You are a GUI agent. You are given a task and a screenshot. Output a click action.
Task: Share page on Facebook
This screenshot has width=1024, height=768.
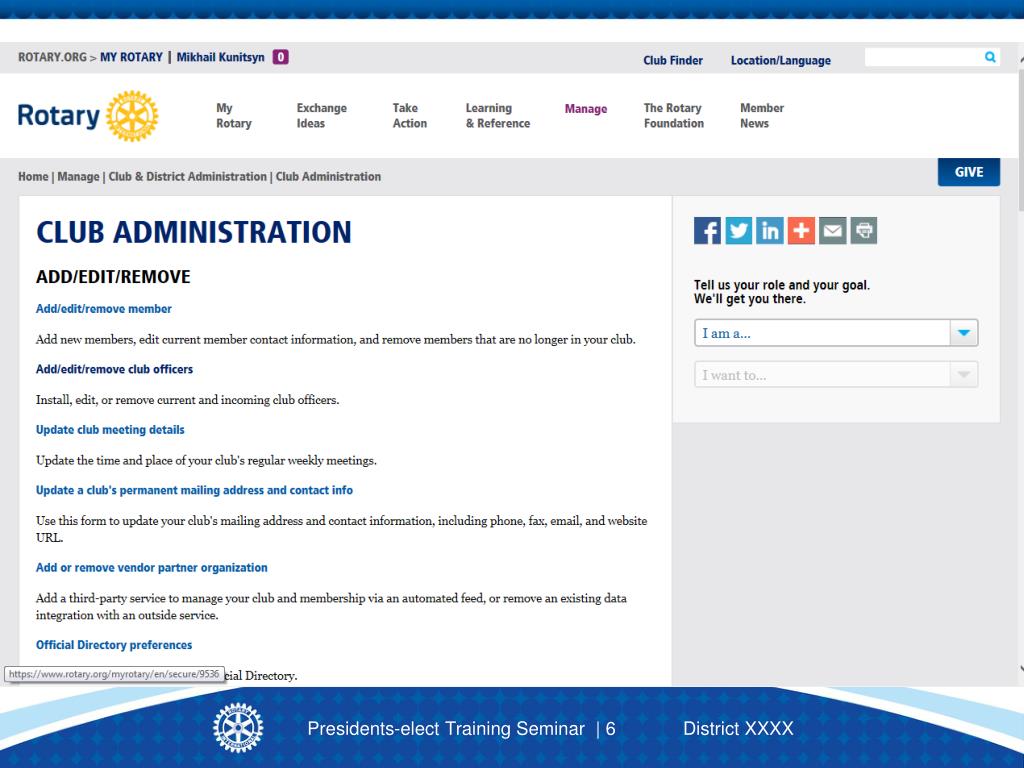point(707,231)
